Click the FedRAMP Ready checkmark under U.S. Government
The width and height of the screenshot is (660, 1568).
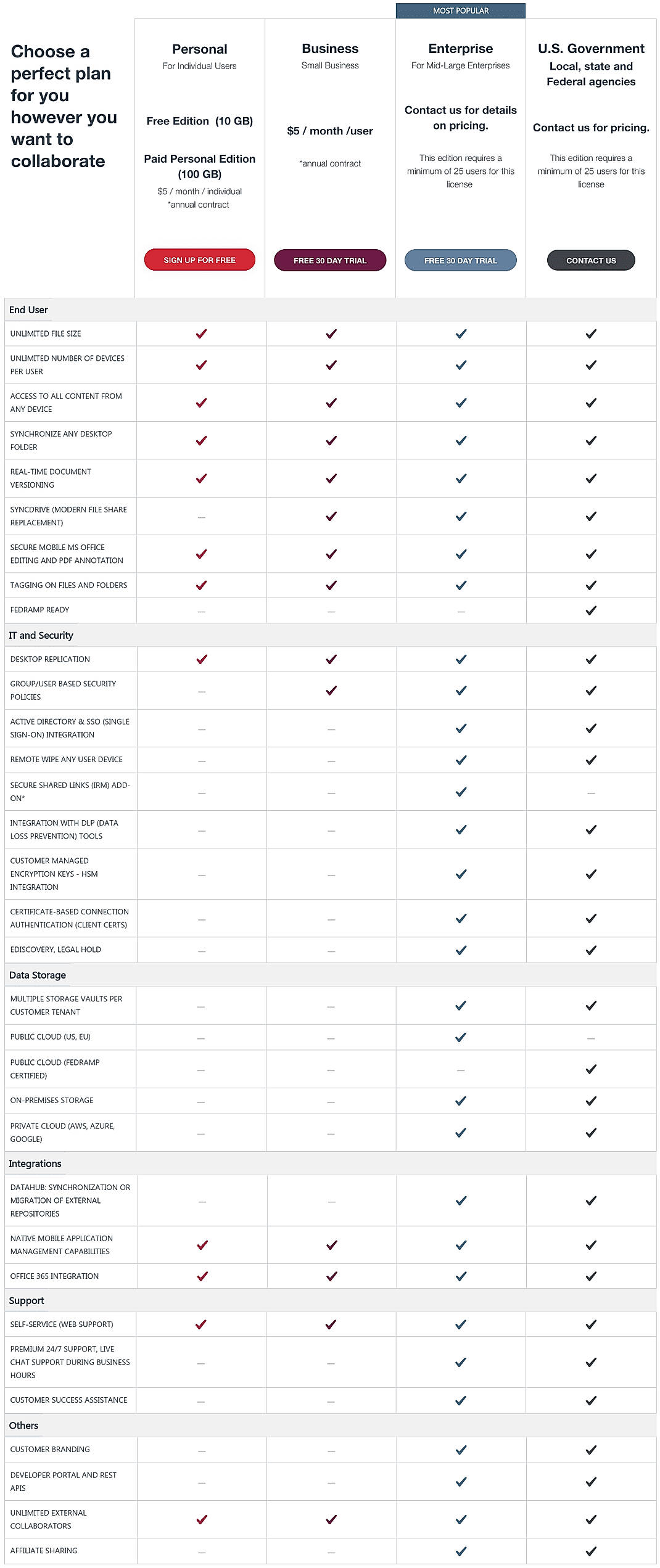[590, 610]
